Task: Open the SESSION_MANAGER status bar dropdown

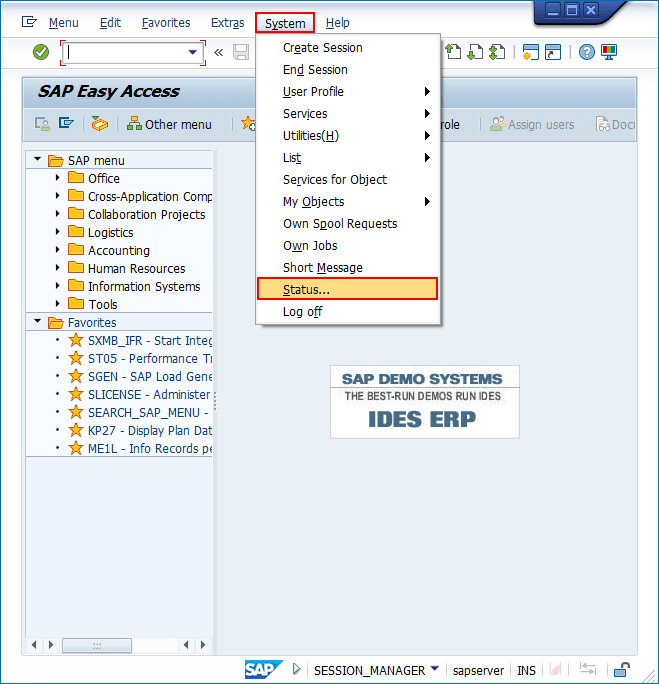Action: coord(434,668)
